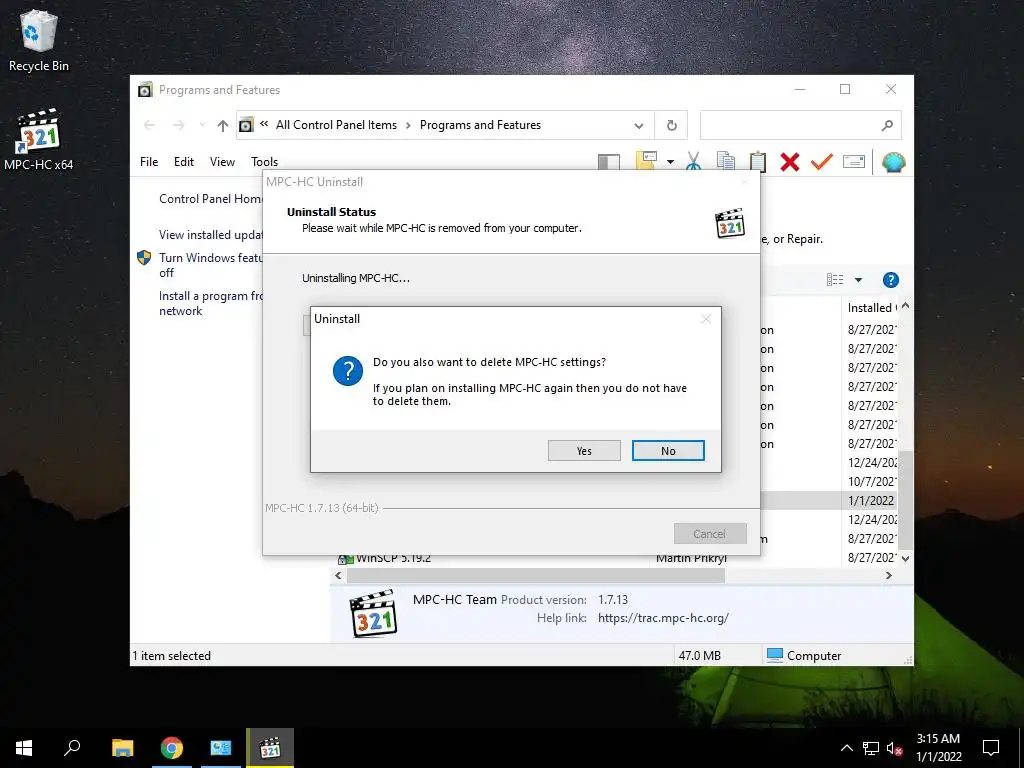1024x768 pixels.
Task: Open View installed updates link
Action: tap(211, 234)
